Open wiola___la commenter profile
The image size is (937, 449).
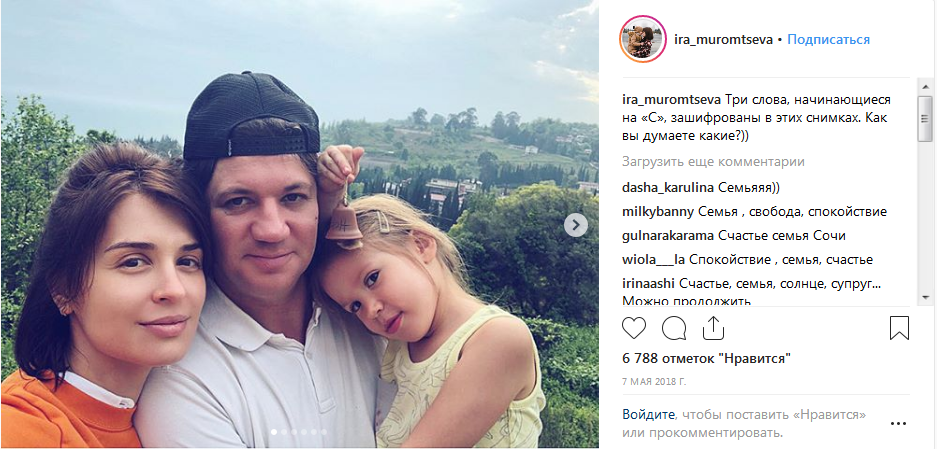(653, 260)
